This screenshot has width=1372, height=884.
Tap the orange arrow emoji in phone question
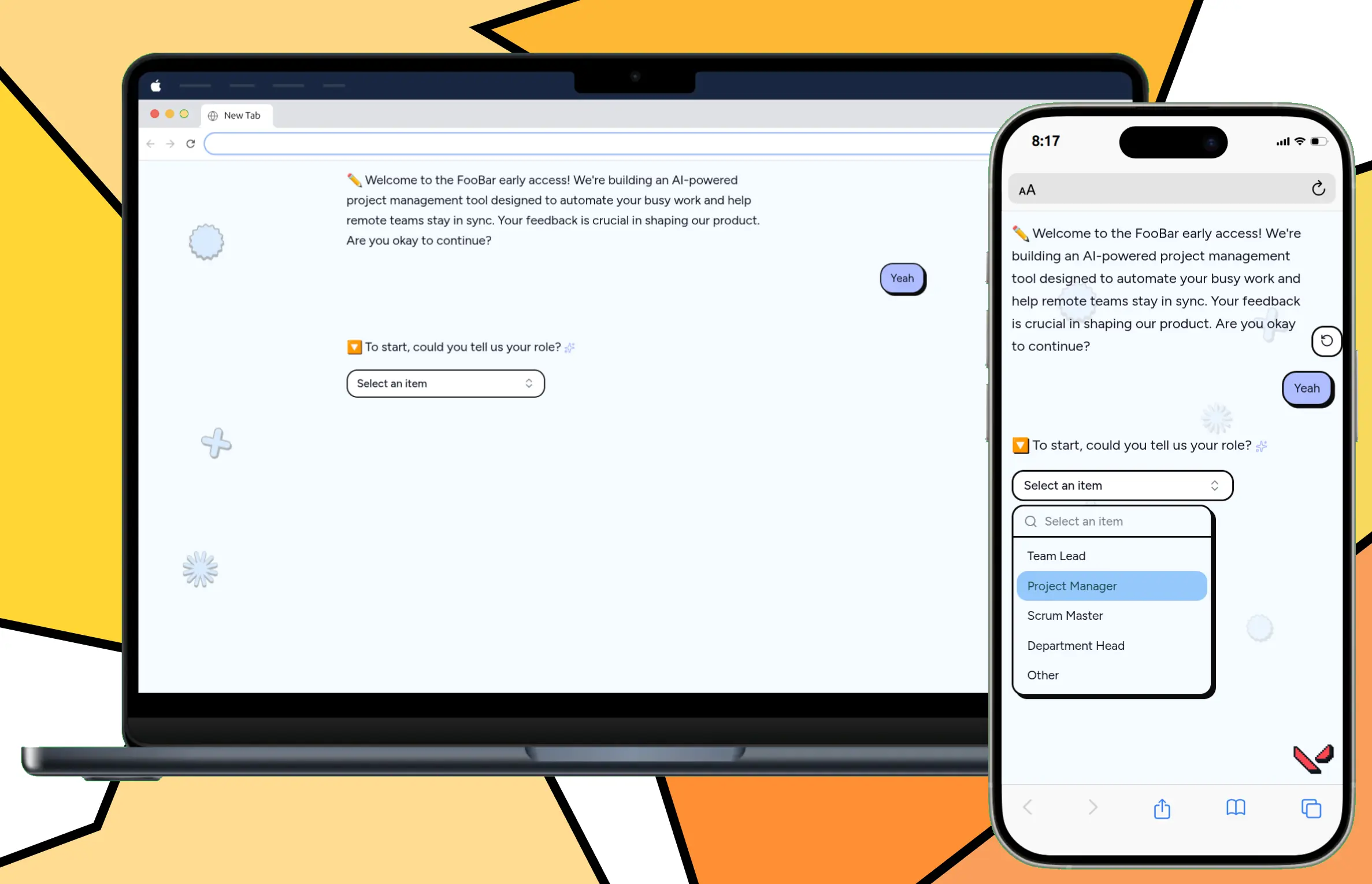[x=1021, y=446]
